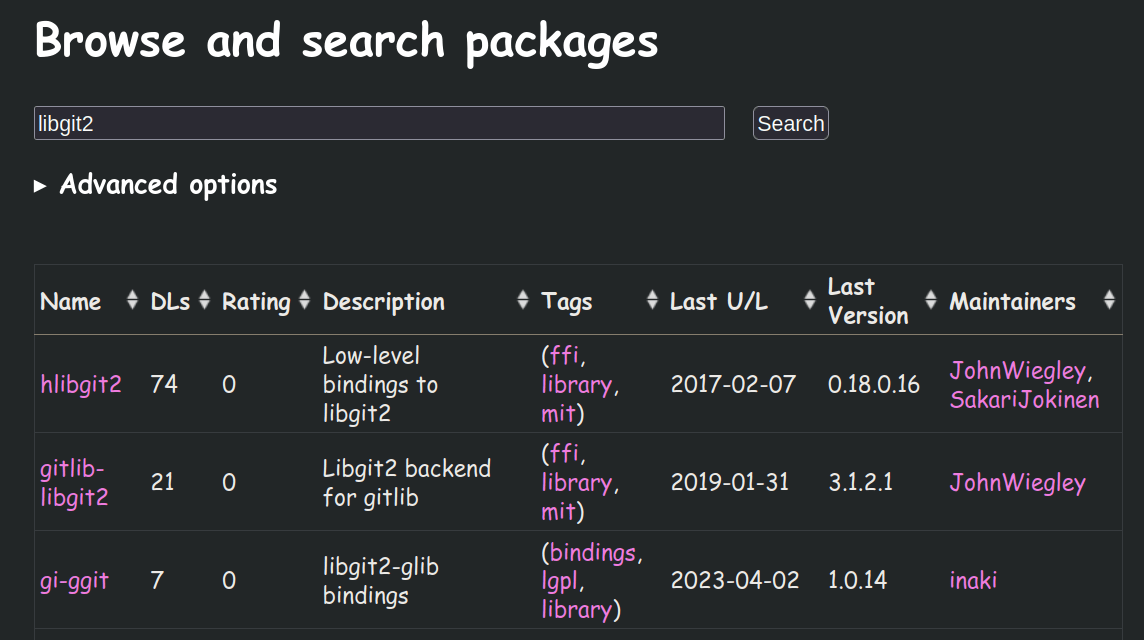Viewport: 1144px width, 640px height.
Task: Sort by Last Version arrow icon
Action: click(931, 300)
